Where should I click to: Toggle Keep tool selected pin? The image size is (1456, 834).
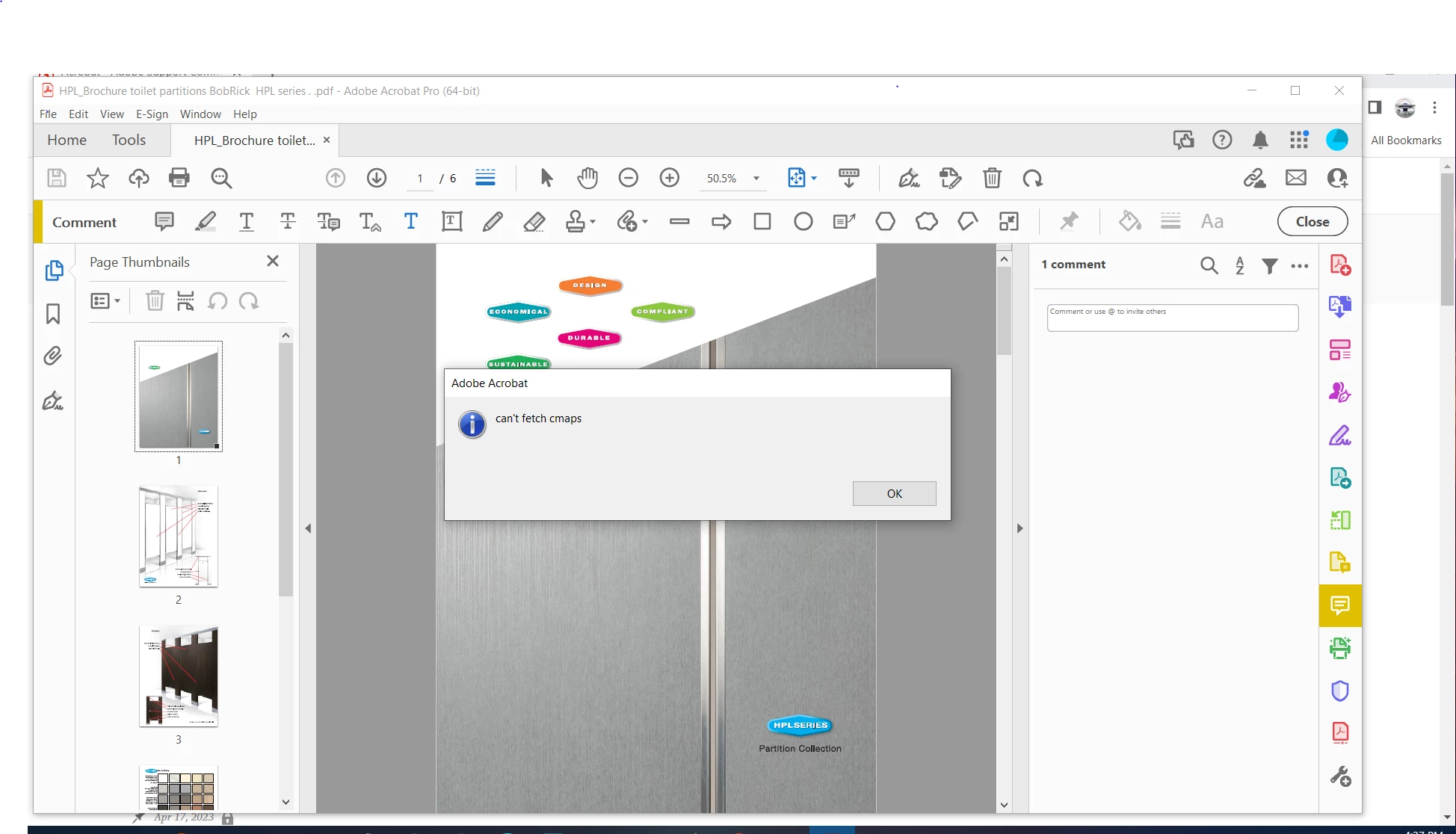click(1069, 221)
